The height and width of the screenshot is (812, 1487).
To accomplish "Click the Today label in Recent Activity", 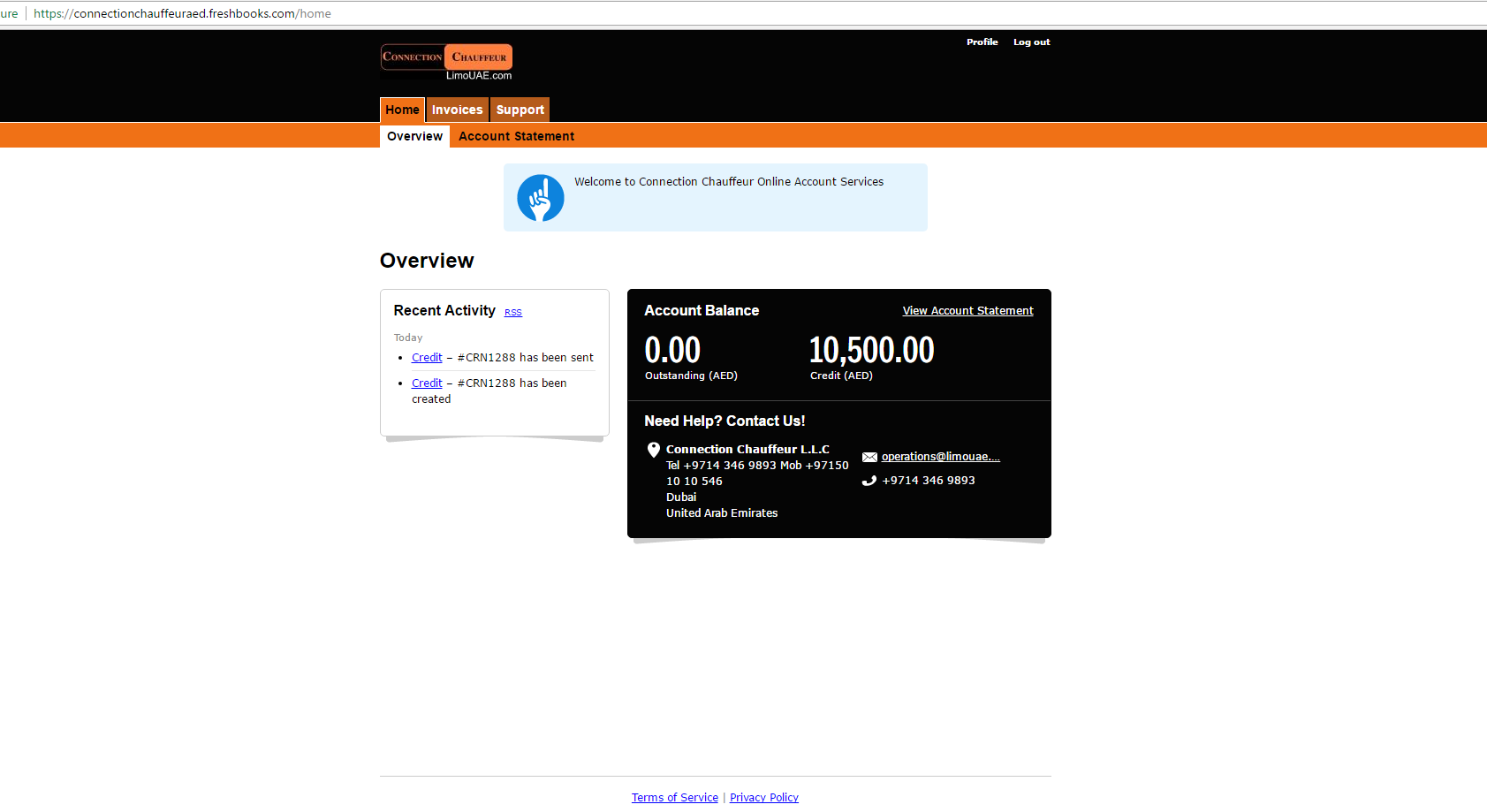I will coord(408,338).
